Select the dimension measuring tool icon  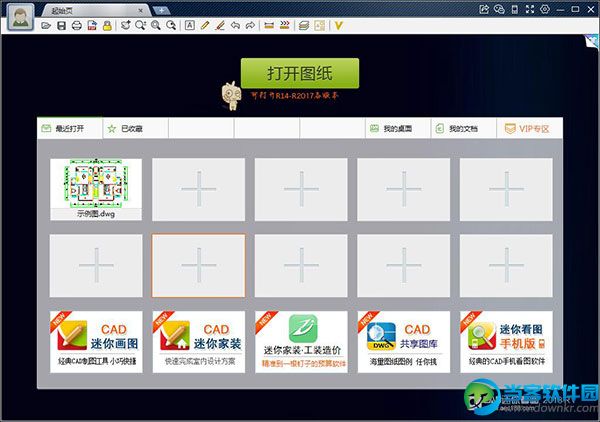click(269, 26)
